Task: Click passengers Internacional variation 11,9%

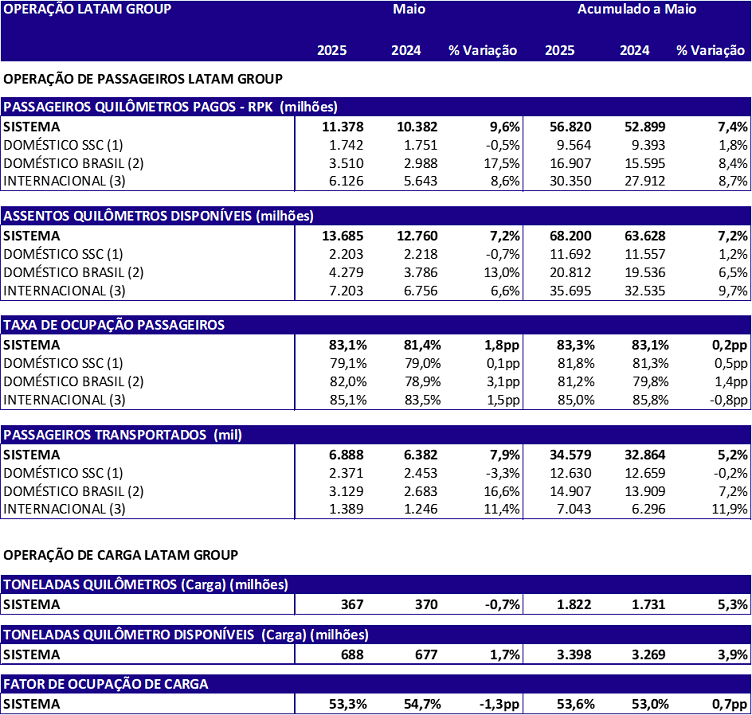Action: (x=729, y=509)
